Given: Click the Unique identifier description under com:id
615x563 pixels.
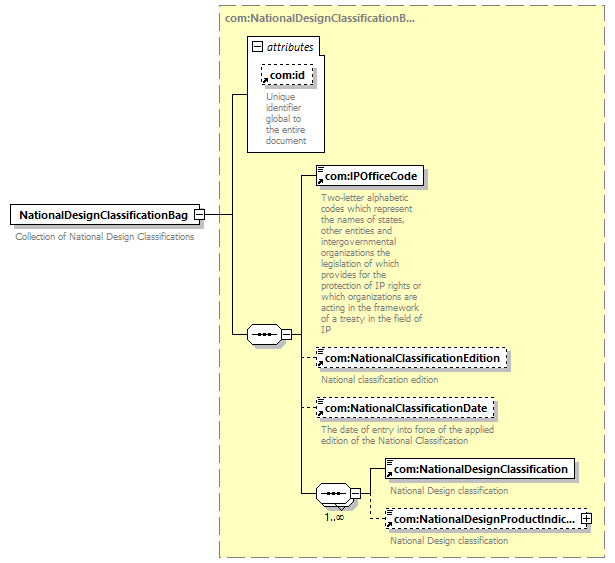Looking at the screenshot, I should click(x=287, y=119).
